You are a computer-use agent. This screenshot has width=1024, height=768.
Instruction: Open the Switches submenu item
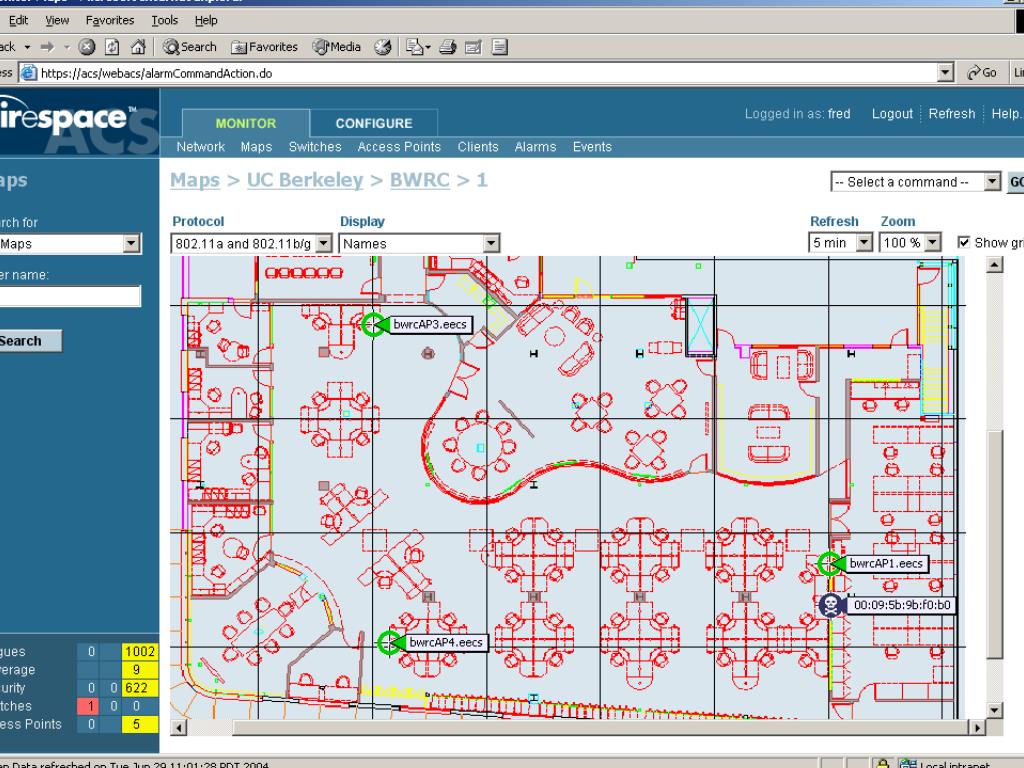pos(315,147)
